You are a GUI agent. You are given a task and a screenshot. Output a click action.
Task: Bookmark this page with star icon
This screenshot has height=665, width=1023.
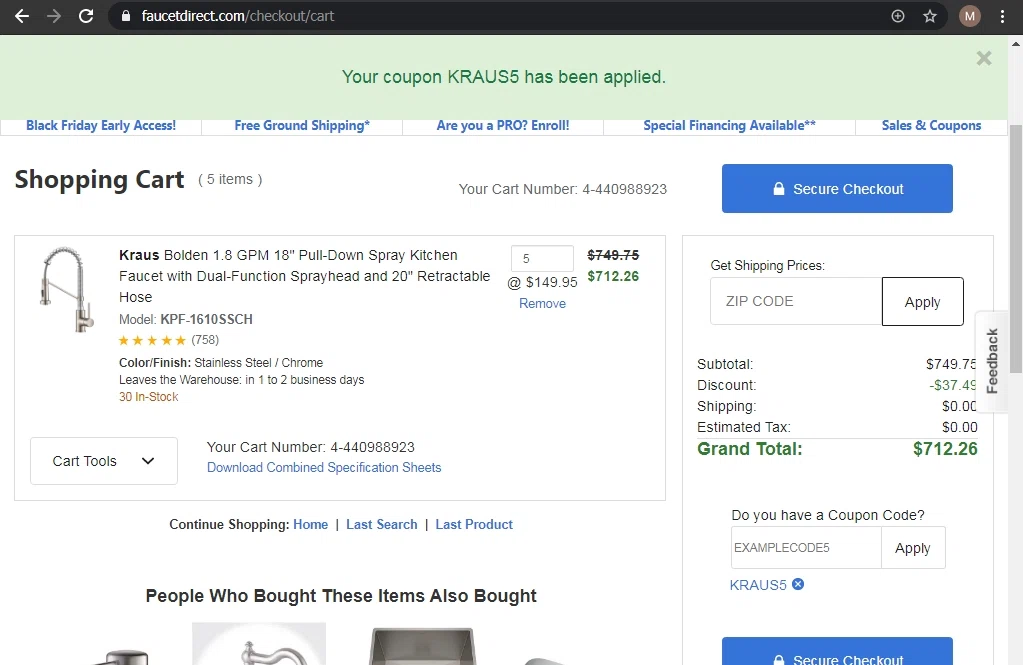930,16
